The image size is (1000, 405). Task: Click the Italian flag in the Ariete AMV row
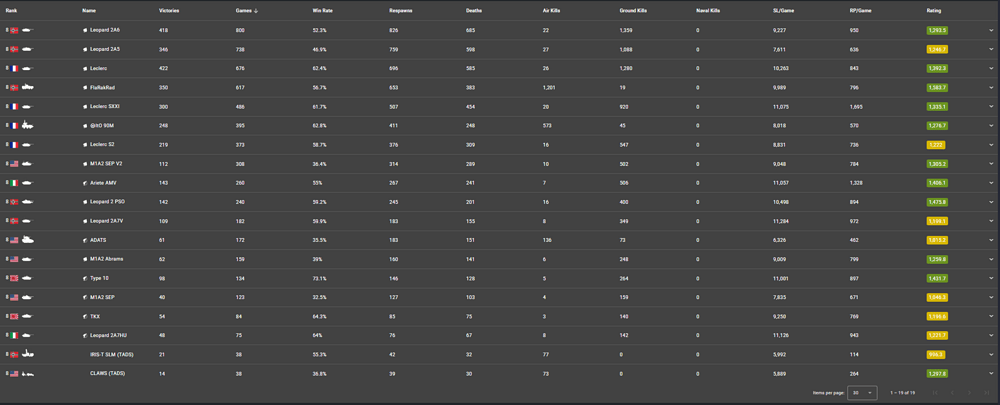(14, 183)
